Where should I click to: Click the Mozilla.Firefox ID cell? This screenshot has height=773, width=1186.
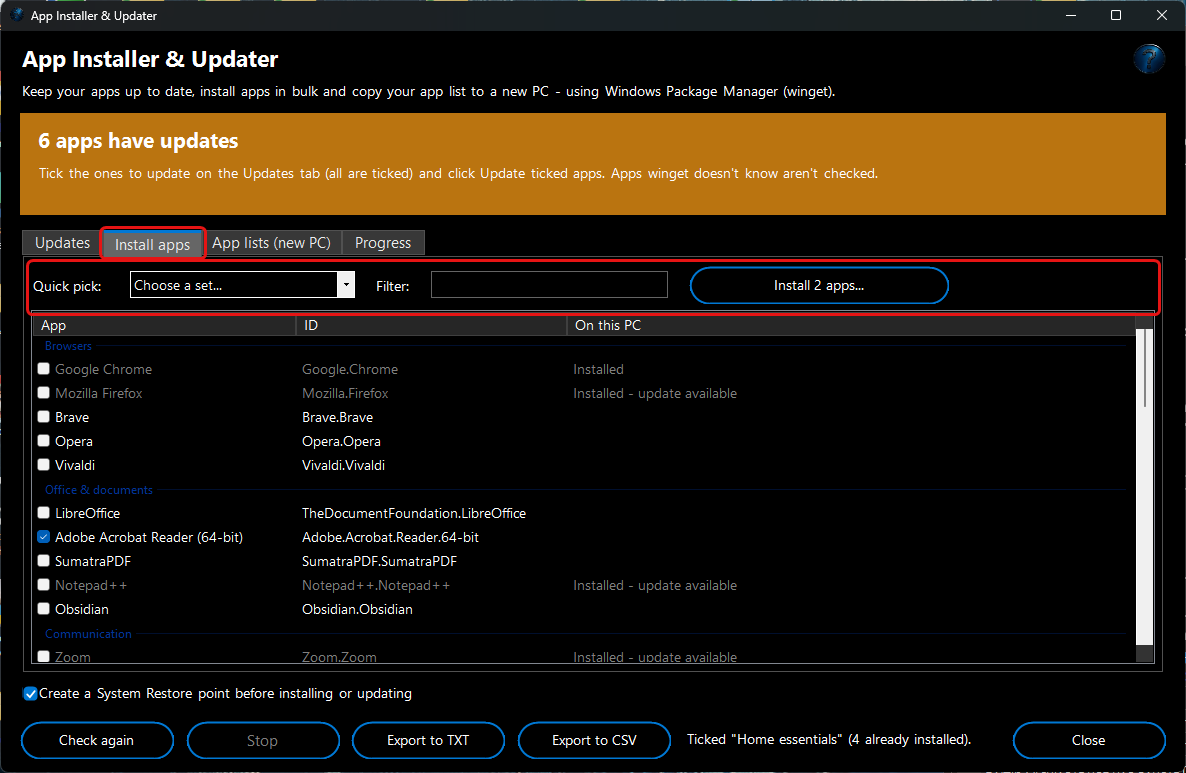pos(345,393)
